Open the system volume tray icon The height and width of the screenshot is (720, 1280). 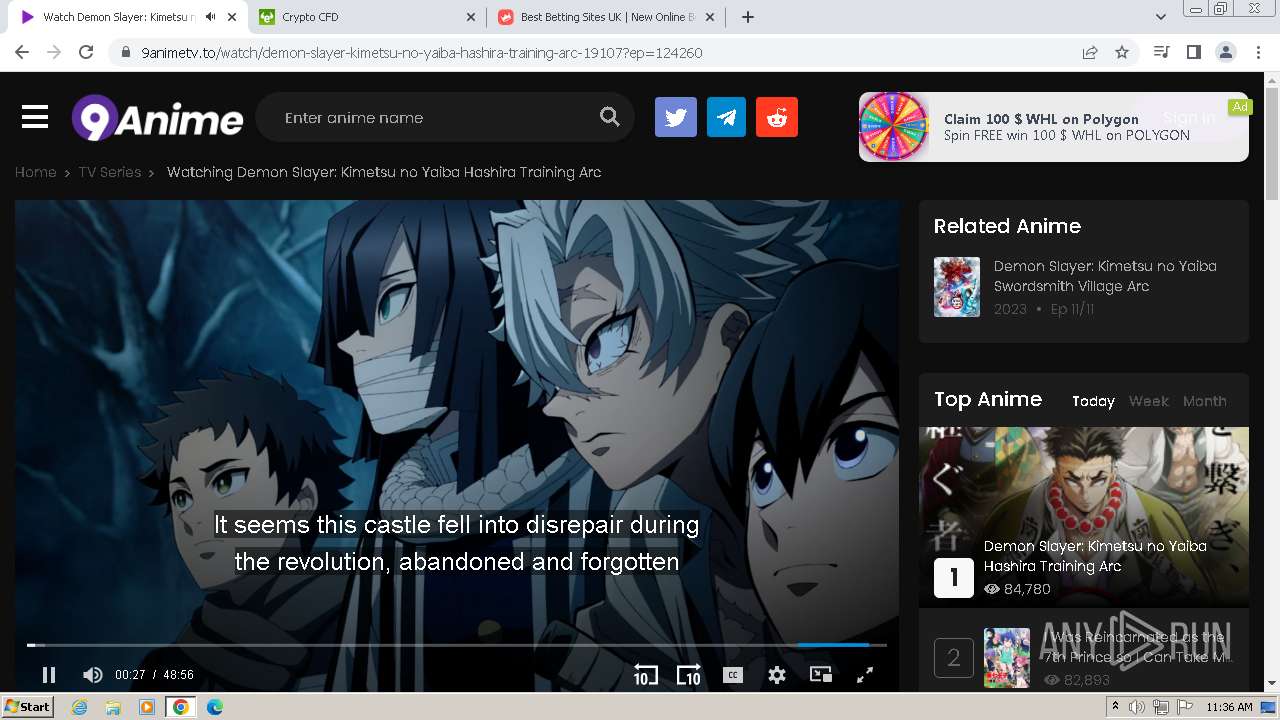coord(1137,707)
